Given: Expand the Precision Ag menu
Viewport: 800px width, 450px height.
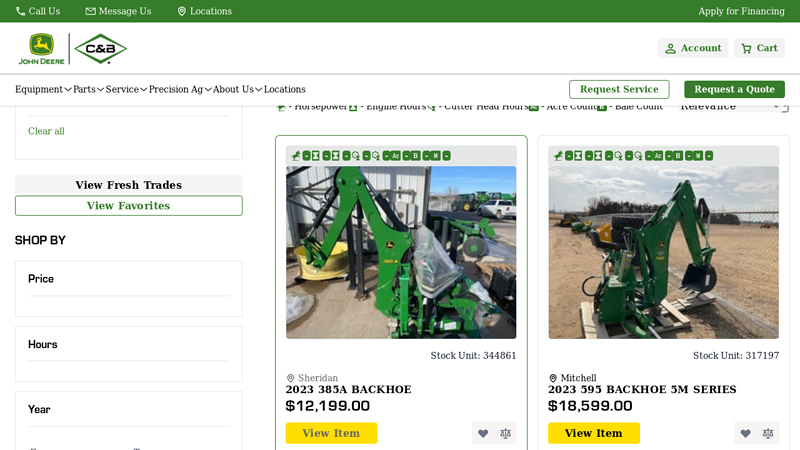Looking at the screenshot, I should [180, 89].
